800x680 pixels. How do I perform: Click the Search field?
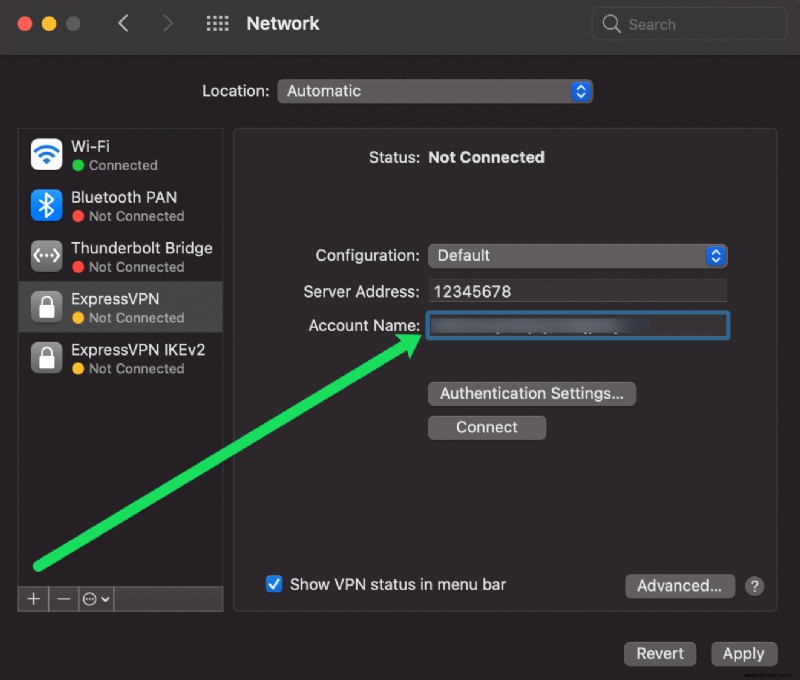(x=689, y=23)
